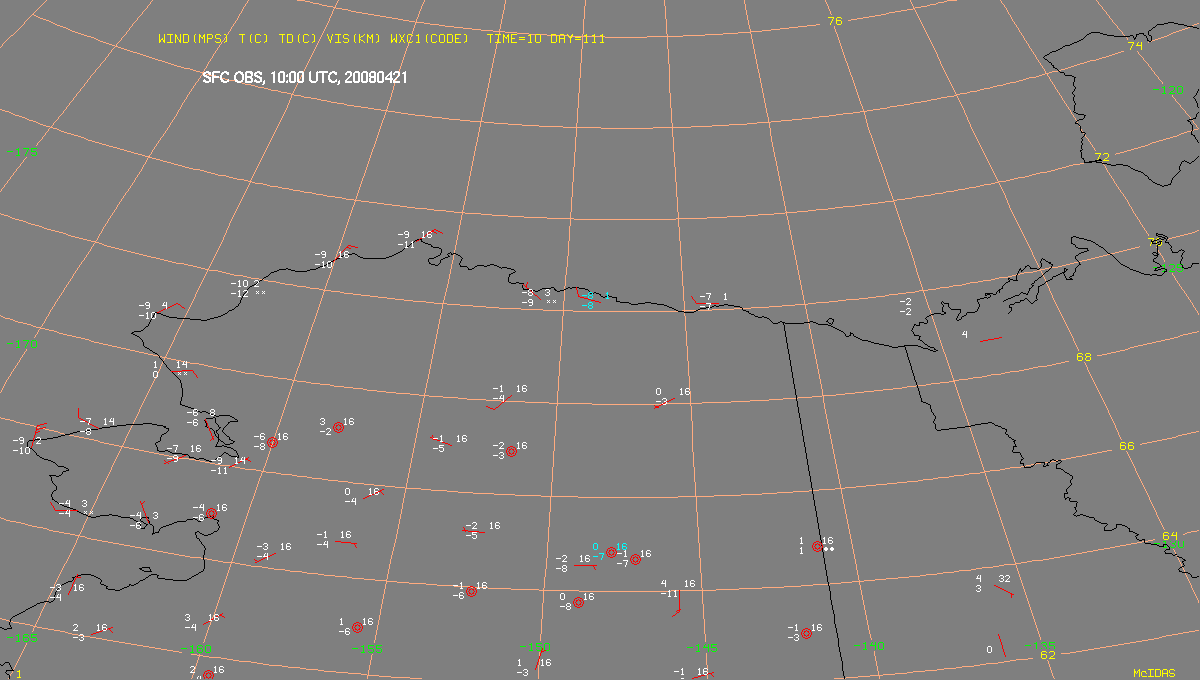This screenshot has width=1200, height=680.
Task: Click calm station circle reading 0/-8
Action: [578, 603]
